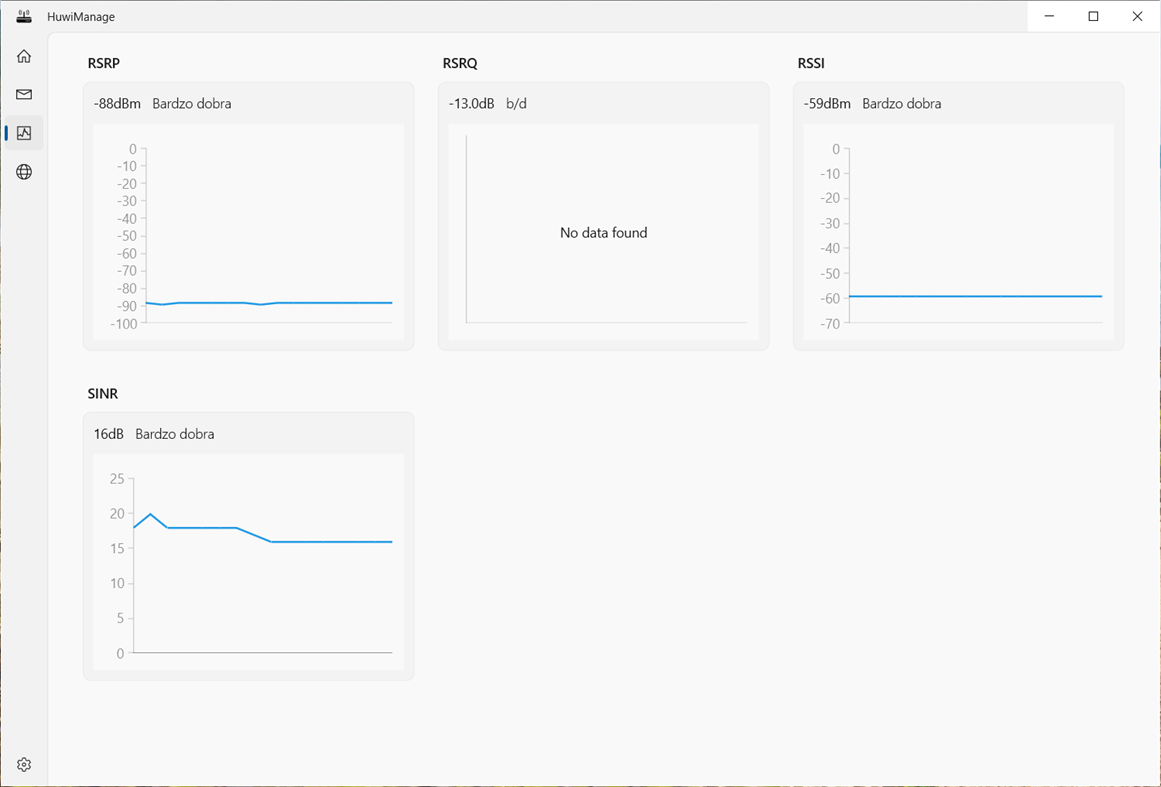The image size is (1161, 787).
Task: Click the SINR heading
Action: (x=103, y=393)
